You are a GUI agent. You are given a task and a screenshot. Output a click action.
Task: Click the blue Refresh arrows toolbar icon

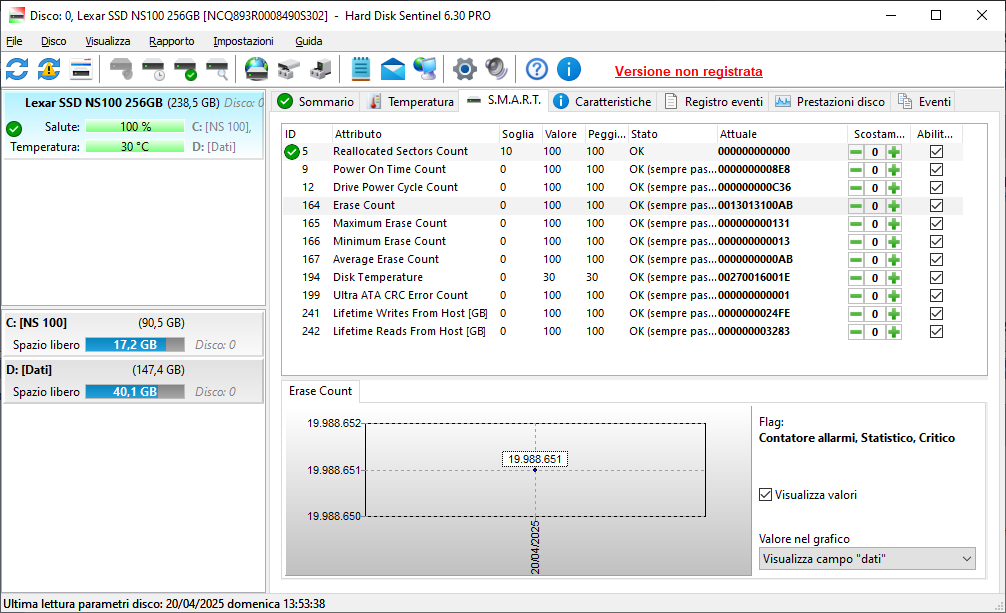pyautogui.click(x=17, y=69)
